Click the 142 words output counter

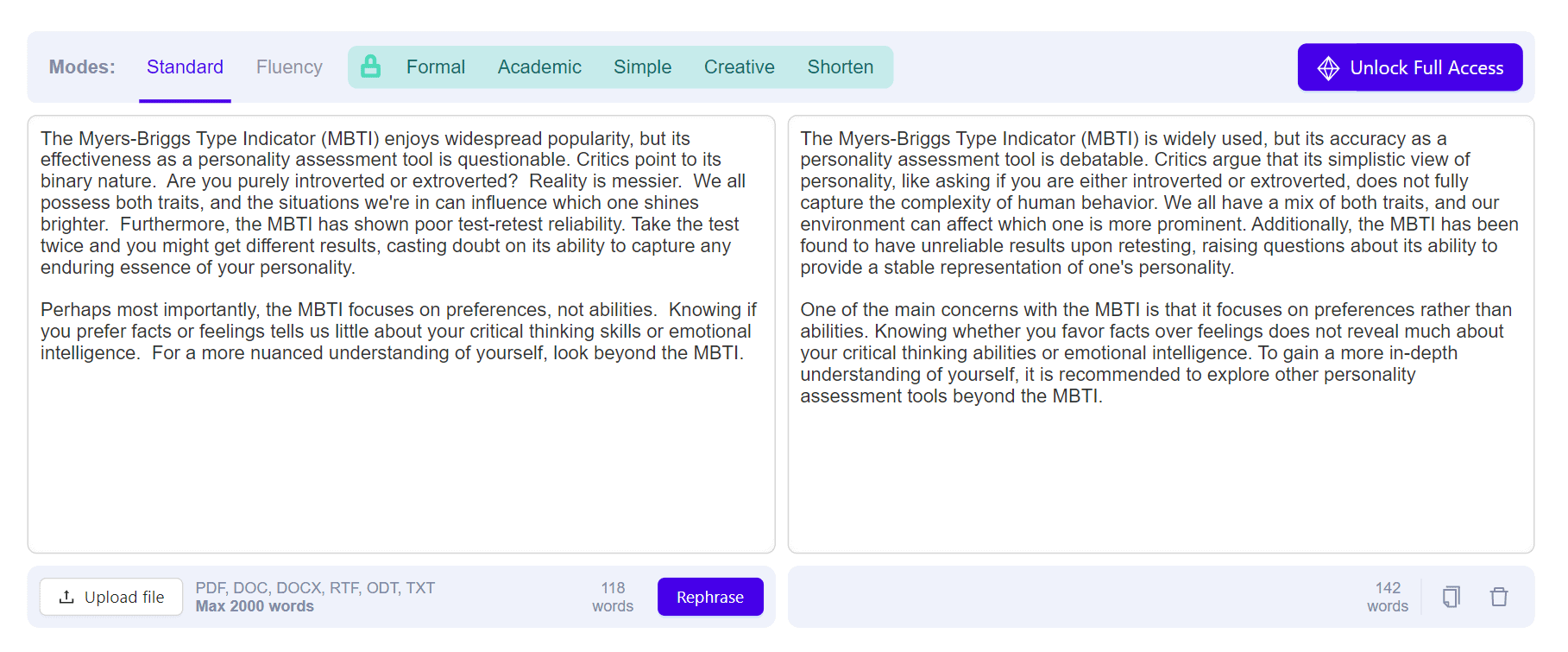(1387, 597)
